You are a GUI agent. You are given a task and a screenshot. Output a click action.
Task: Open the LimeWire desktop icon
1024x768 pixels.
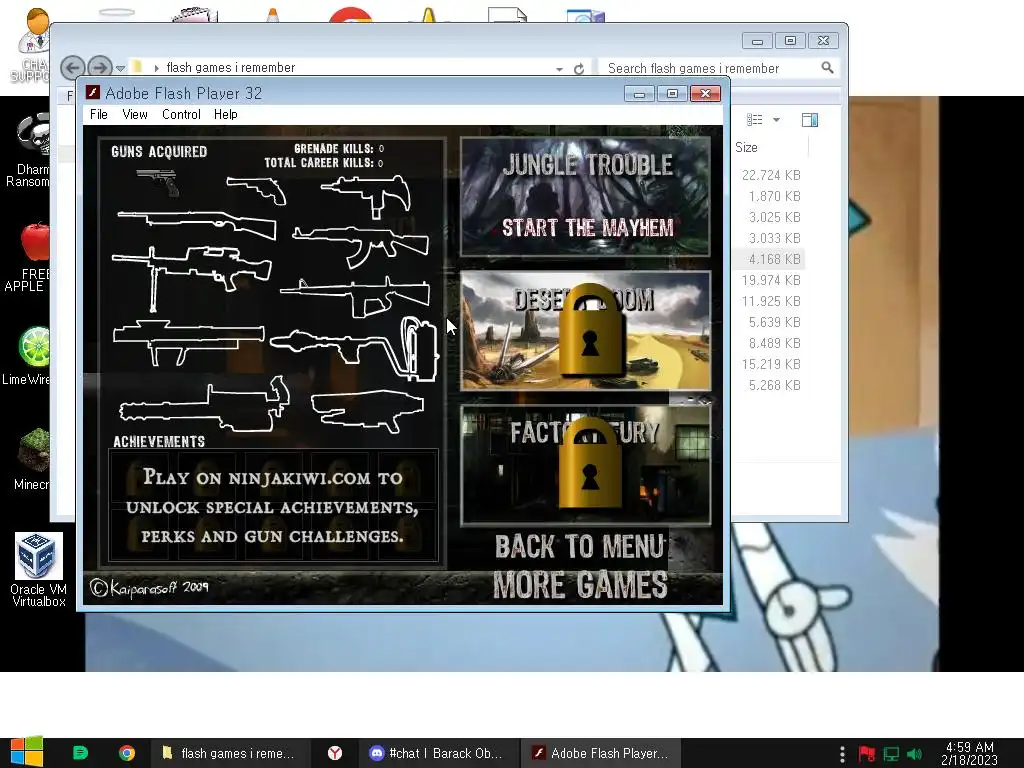pos(27,356)
